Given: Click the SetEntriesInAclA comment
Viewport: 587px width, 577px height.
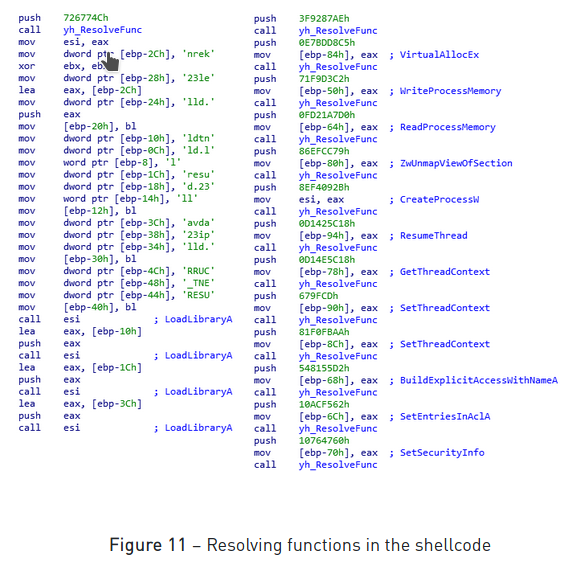Looking at the screenshot, I should (445, 417).
